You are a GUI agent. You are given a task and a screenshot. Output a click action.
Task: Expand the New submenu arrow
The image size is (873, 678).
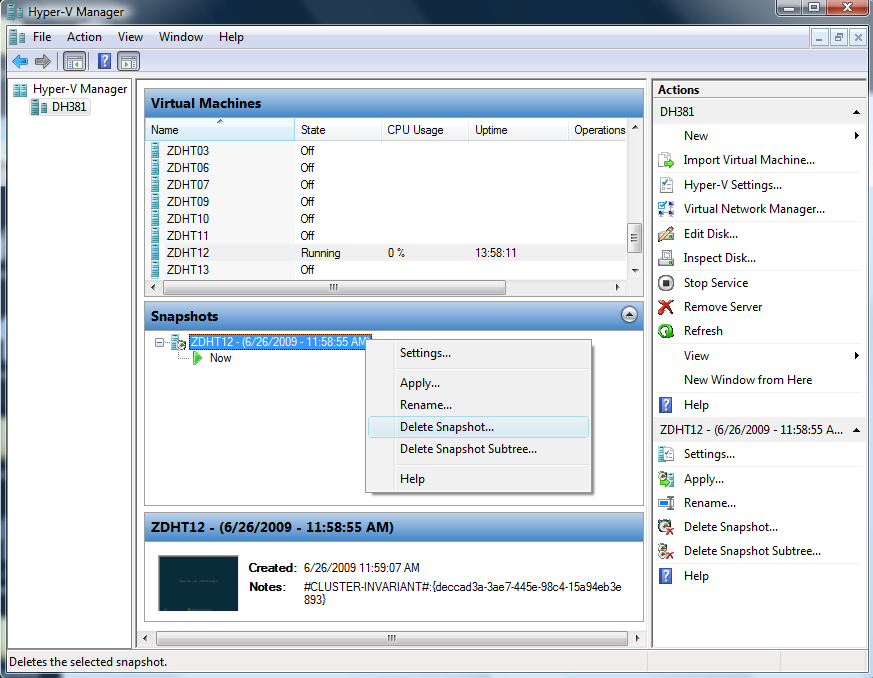click(x=857, y=136)
